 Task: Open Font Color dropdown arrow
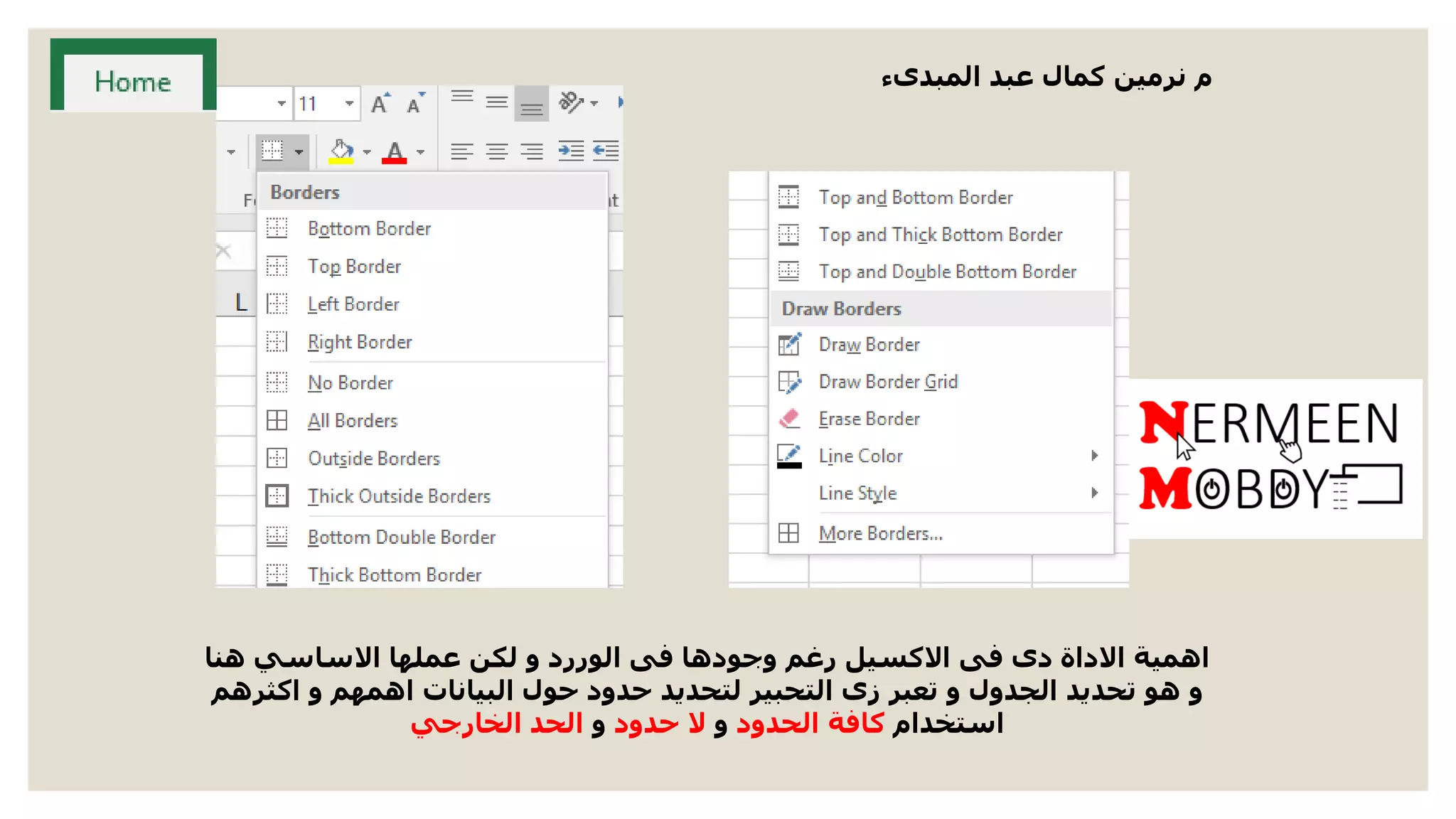[421, 151]
